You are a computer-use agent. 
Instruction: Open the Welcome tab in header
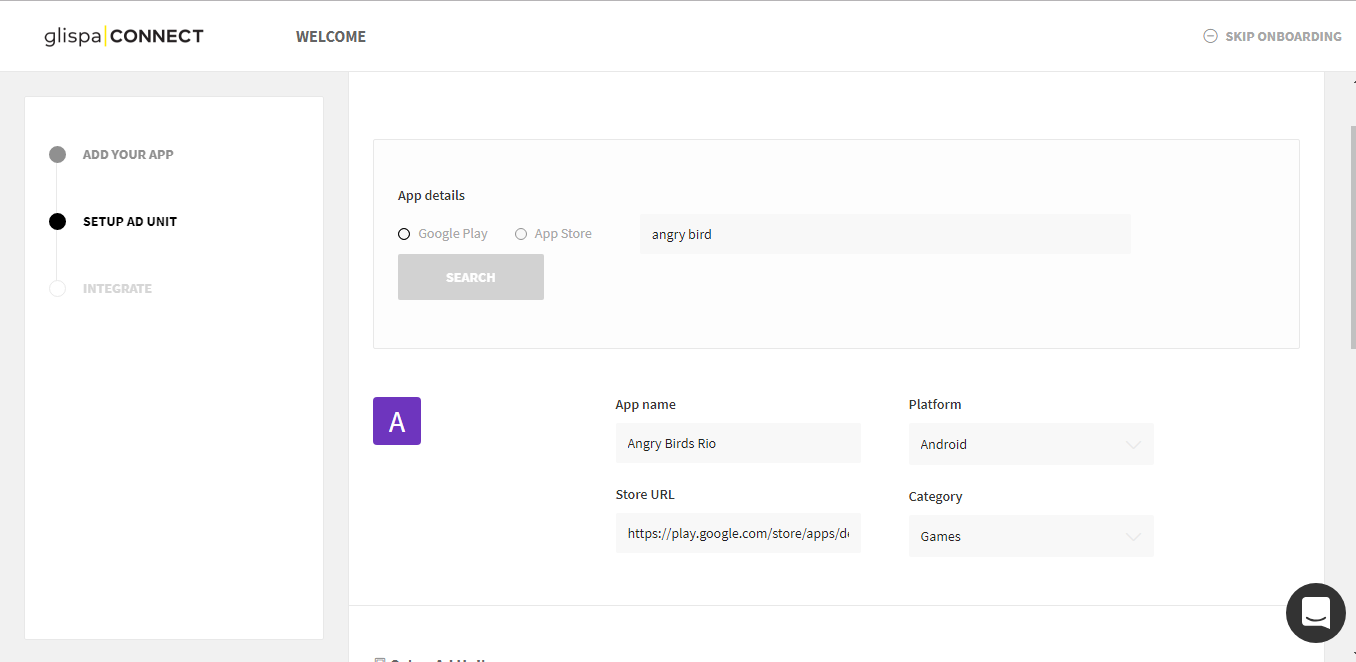(331, 37)
